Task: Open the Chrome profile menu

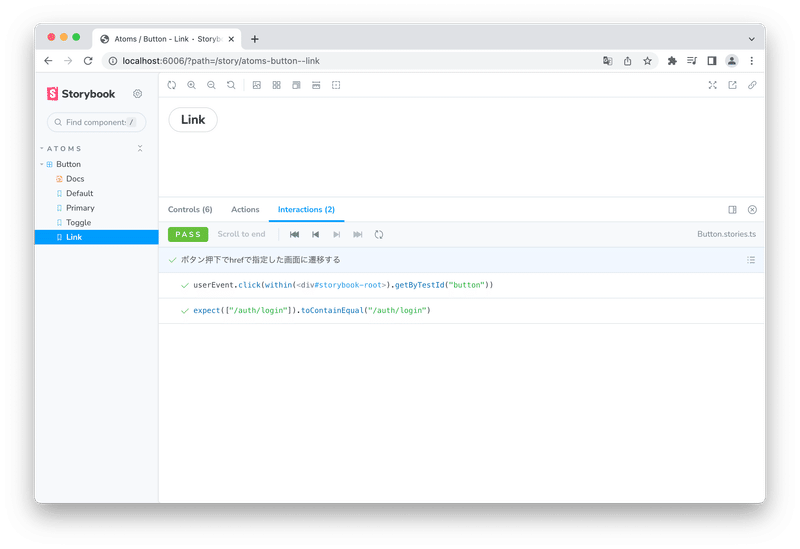Action: [732, 61]
